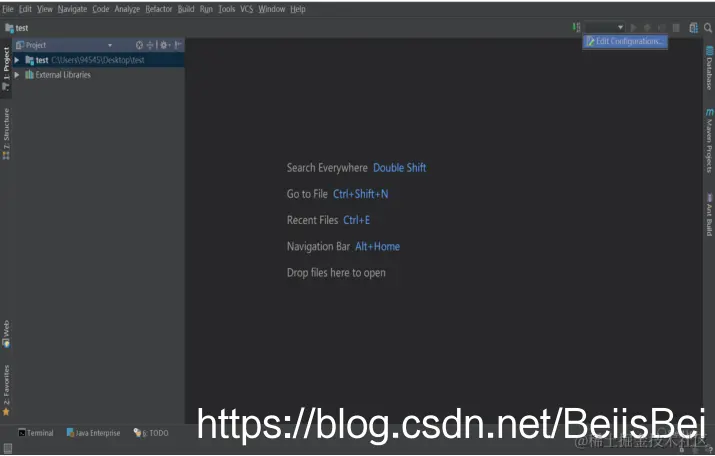The width and height of the screenshot is (715, 456).
Task: Toggle the 7: Structure side tab
Action: (6, 134)
